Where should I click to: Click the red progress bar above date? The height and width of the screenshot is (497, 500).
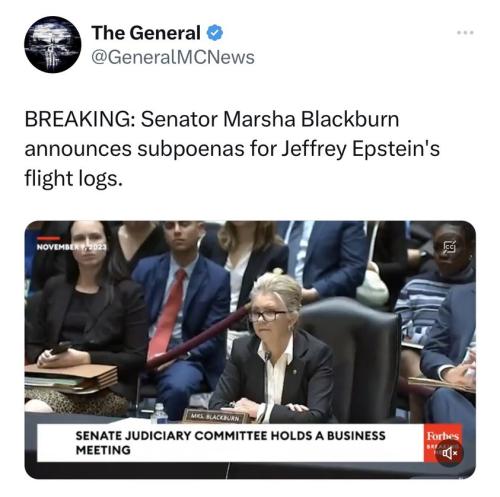coord(49,238)
